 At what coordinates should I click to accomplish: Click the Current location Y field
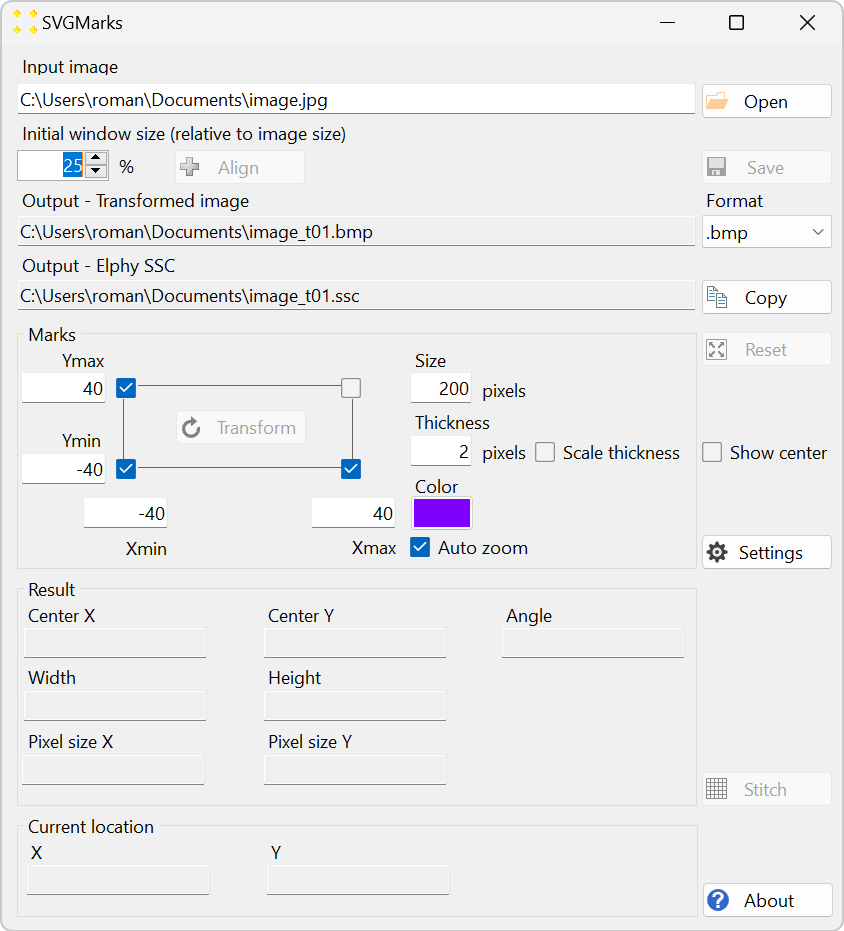point(358,880)
